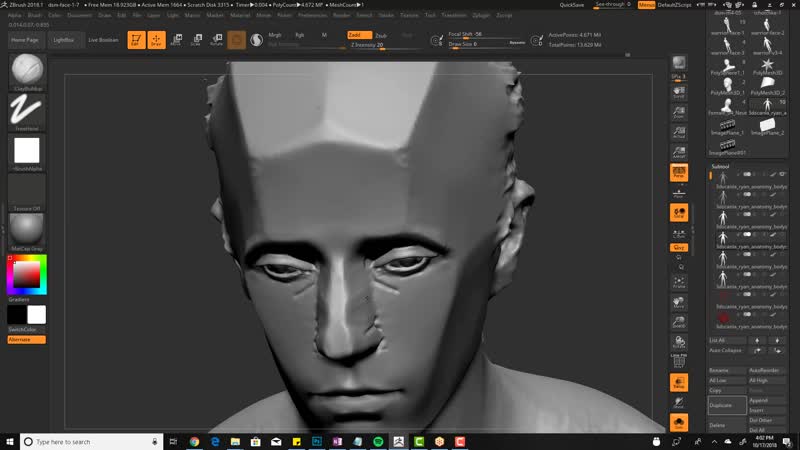Toggle PolyF line fill display
Screen dimensions: 800x450
[x=679, y=362]
